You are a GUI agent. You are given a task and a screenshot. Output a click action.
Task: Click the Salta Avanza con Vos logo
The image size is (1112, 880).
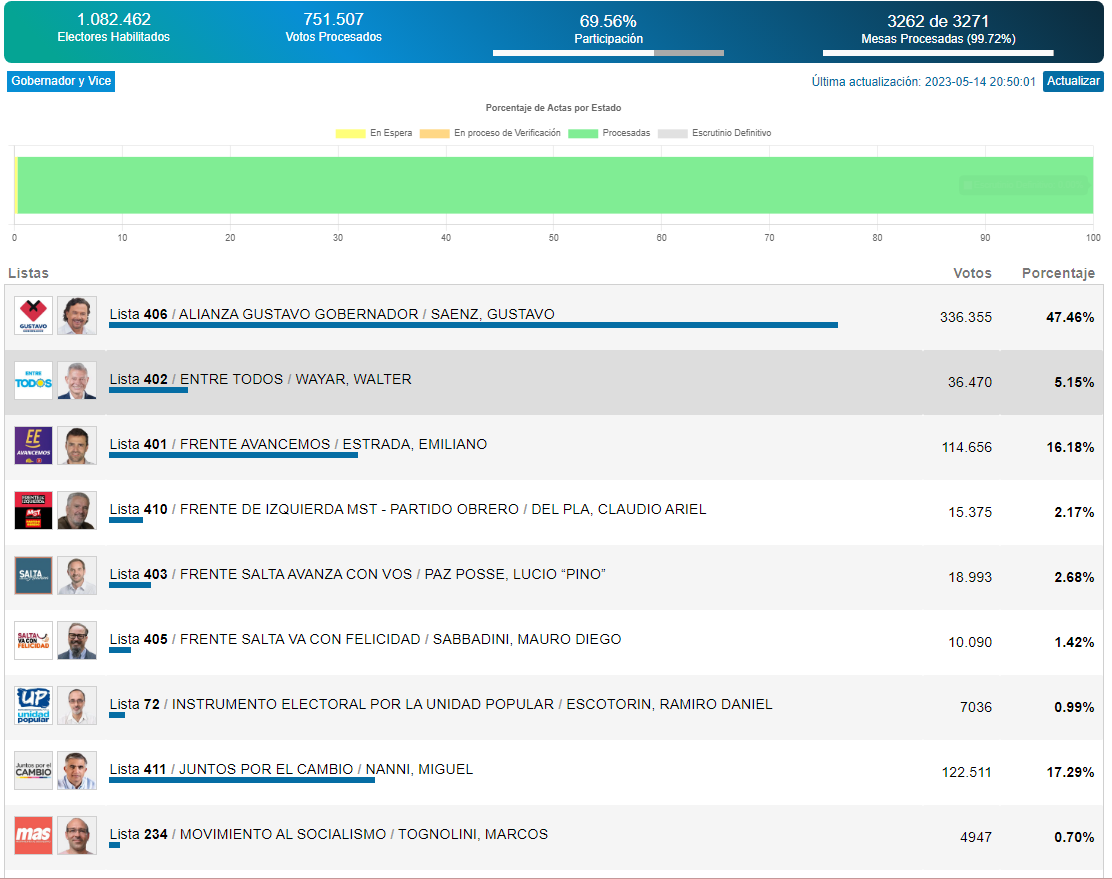pos(34,576)
